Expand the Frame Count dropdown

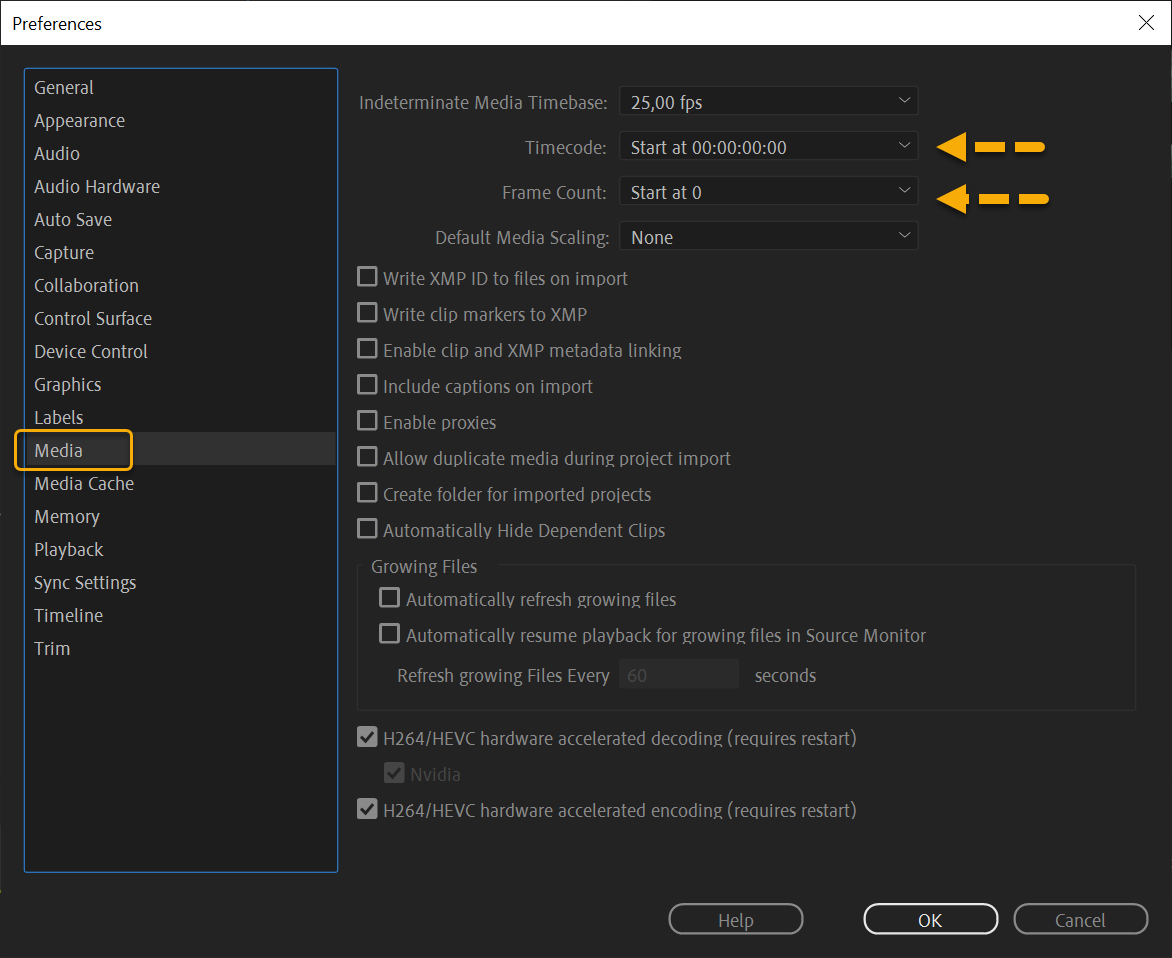(x=768, y=191)
